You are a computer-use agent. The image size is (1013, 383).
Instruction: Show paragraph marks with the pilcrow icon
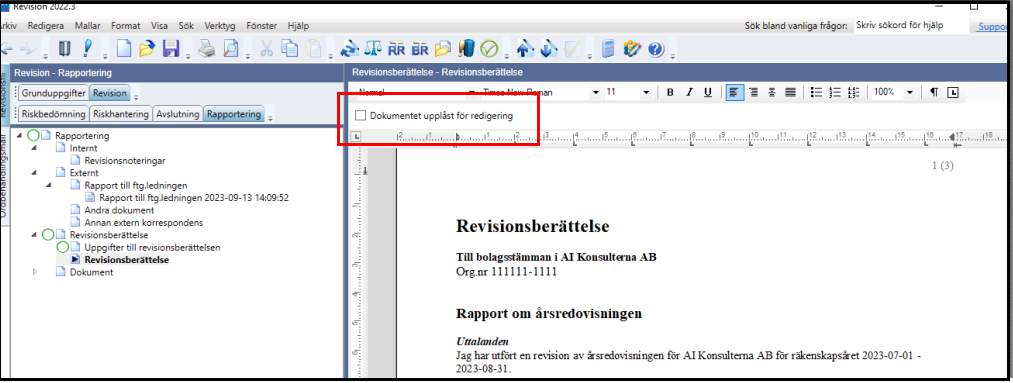pyautogui.click(x=934, y=92)
